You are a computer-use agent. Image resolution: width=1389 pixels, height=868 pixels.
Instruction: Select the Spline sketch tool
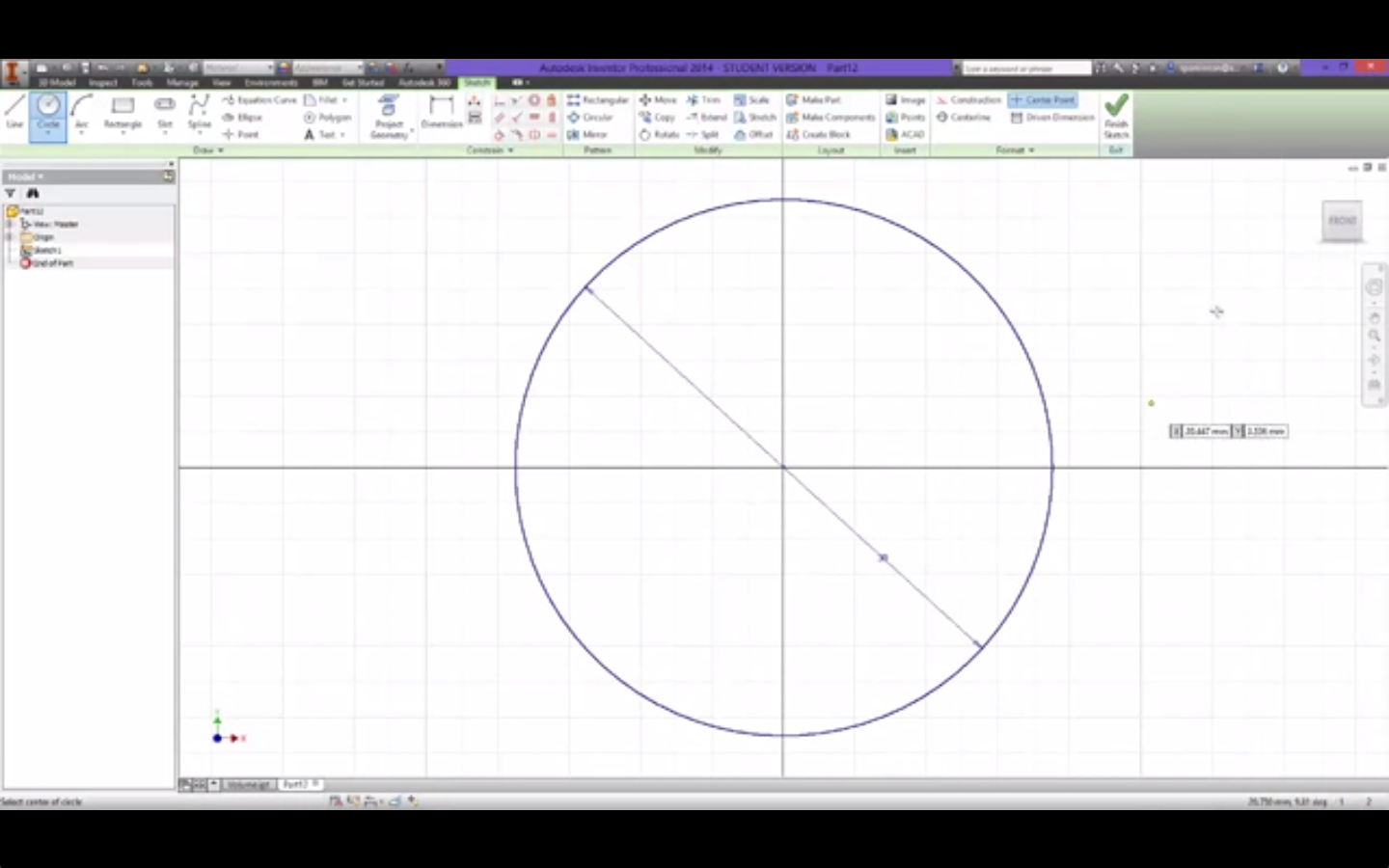[x=199, y=113]
